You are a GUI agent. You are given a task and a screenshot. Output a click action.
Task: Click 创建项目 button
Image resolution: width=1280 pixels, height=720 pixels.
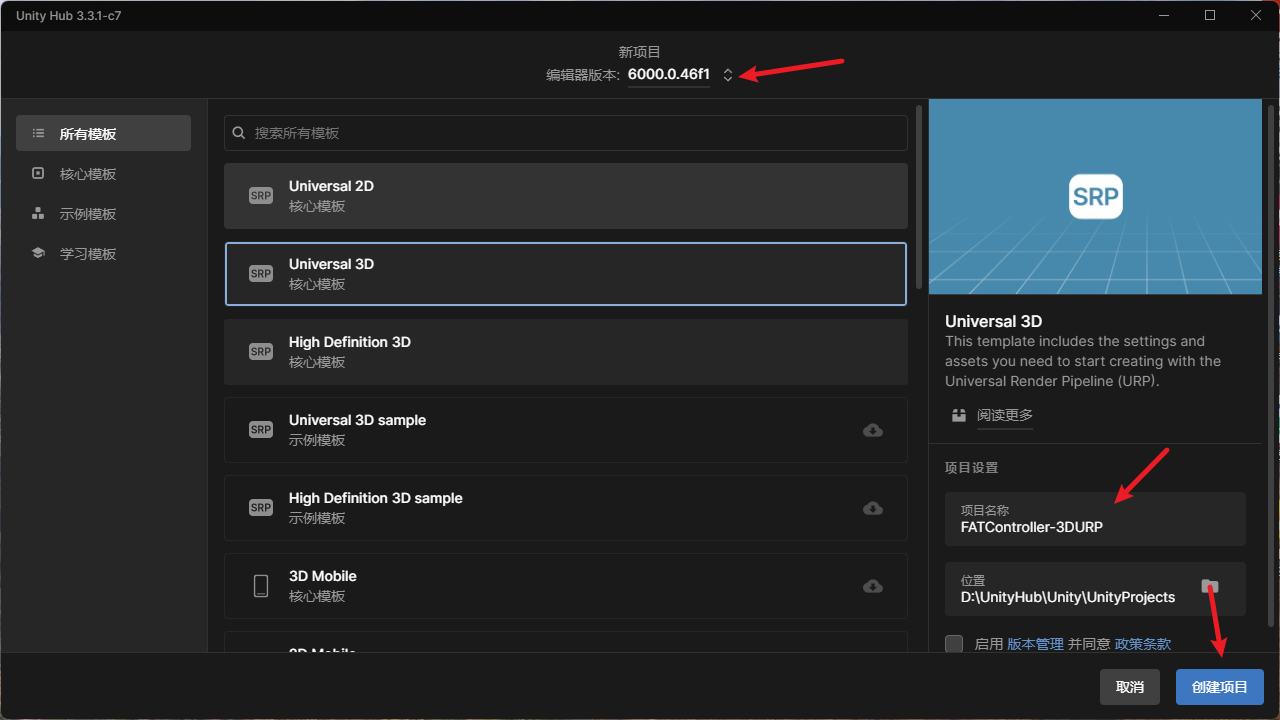1220,687
